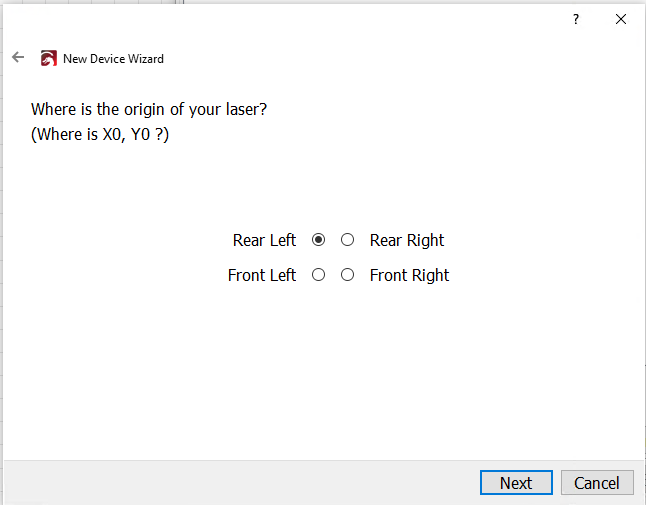
Task: Click the "New Device Wizard" title text
Action: (113, 59)
